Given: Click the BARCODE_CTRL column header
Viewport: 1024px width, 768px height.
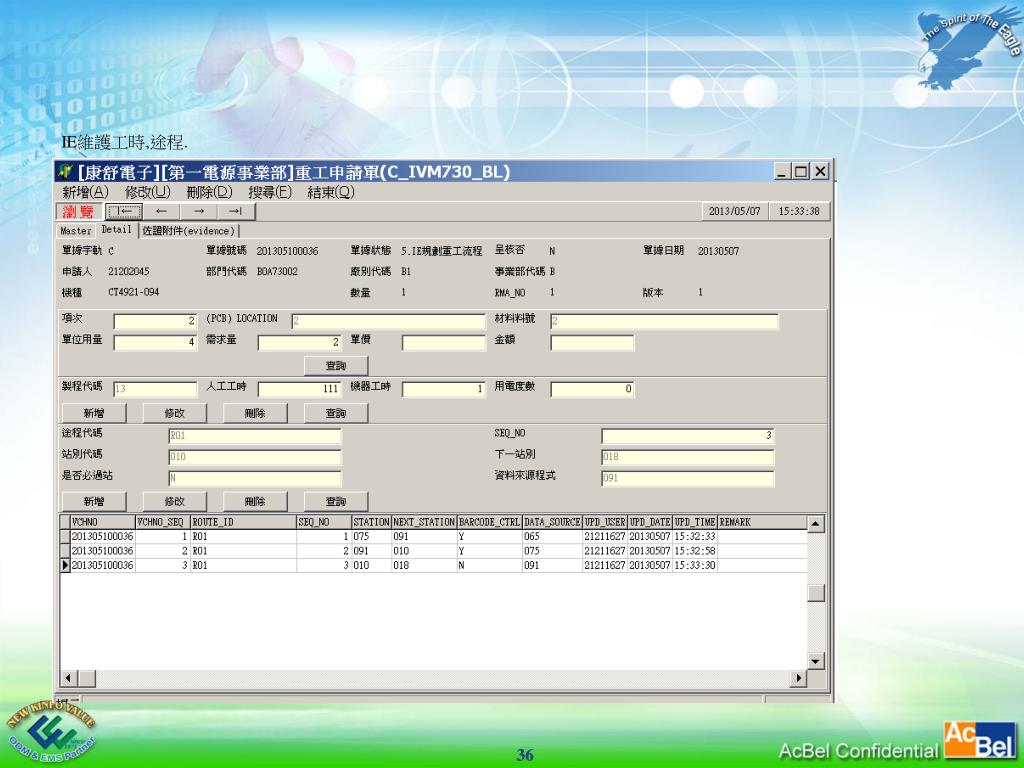Looking at the screenshot, I should tap(489, 522).
